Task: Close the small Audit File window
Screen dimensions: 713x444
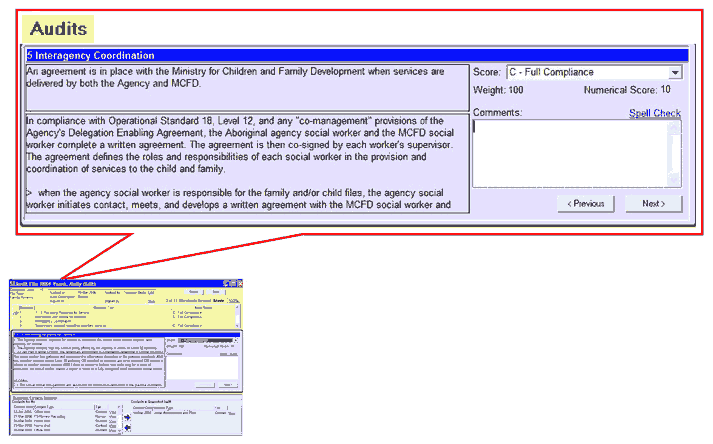Action: click(x=239, y=285)
